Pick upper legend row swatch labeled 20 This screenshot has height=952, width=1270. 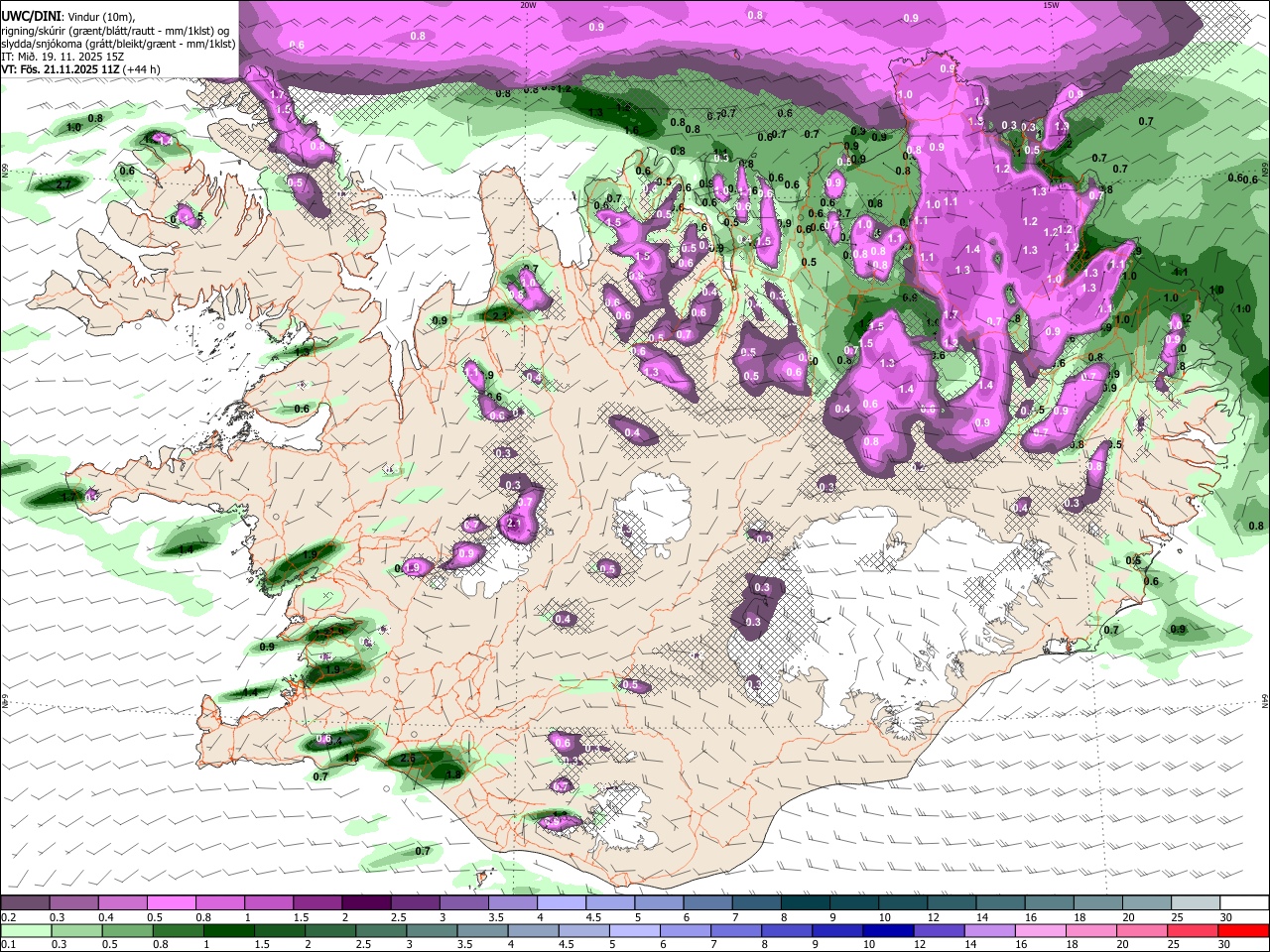1146,903
